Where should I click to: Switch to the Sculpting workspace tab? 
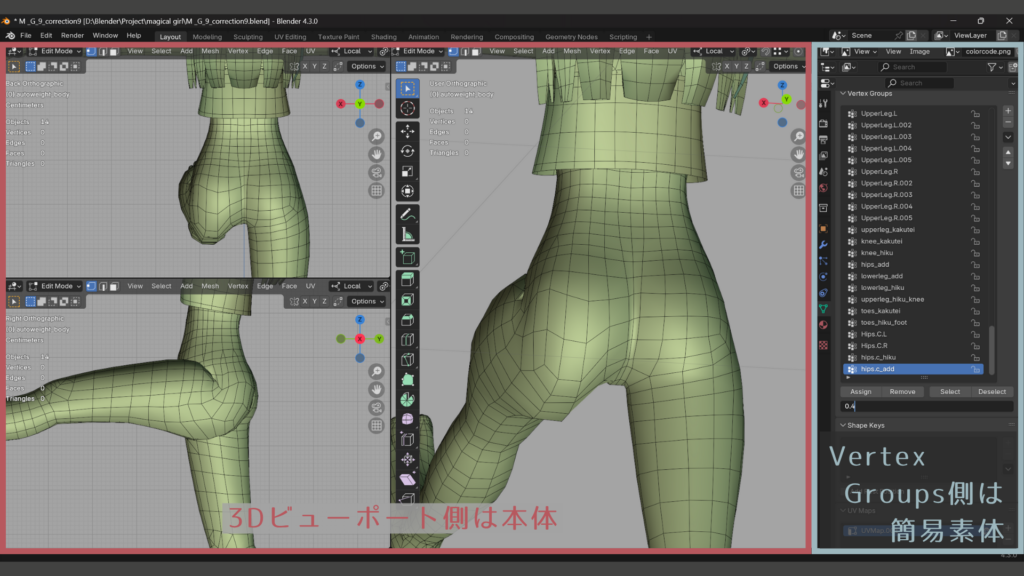(x=247, y=37)
